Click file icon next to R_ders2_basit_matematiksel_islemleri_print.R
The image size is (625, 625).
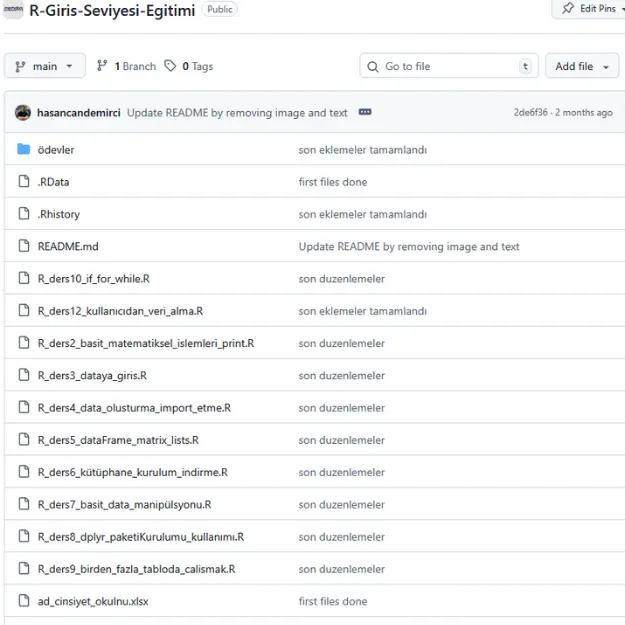[x=24, y=343]
